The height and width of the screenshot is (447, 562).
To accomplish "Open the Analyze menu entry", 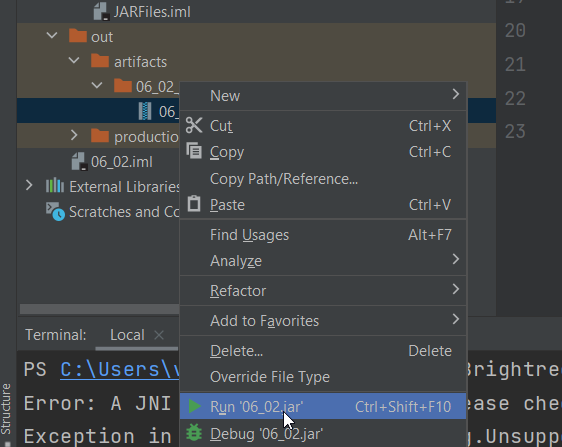I will pyautogui.click(x=323, y=261).
